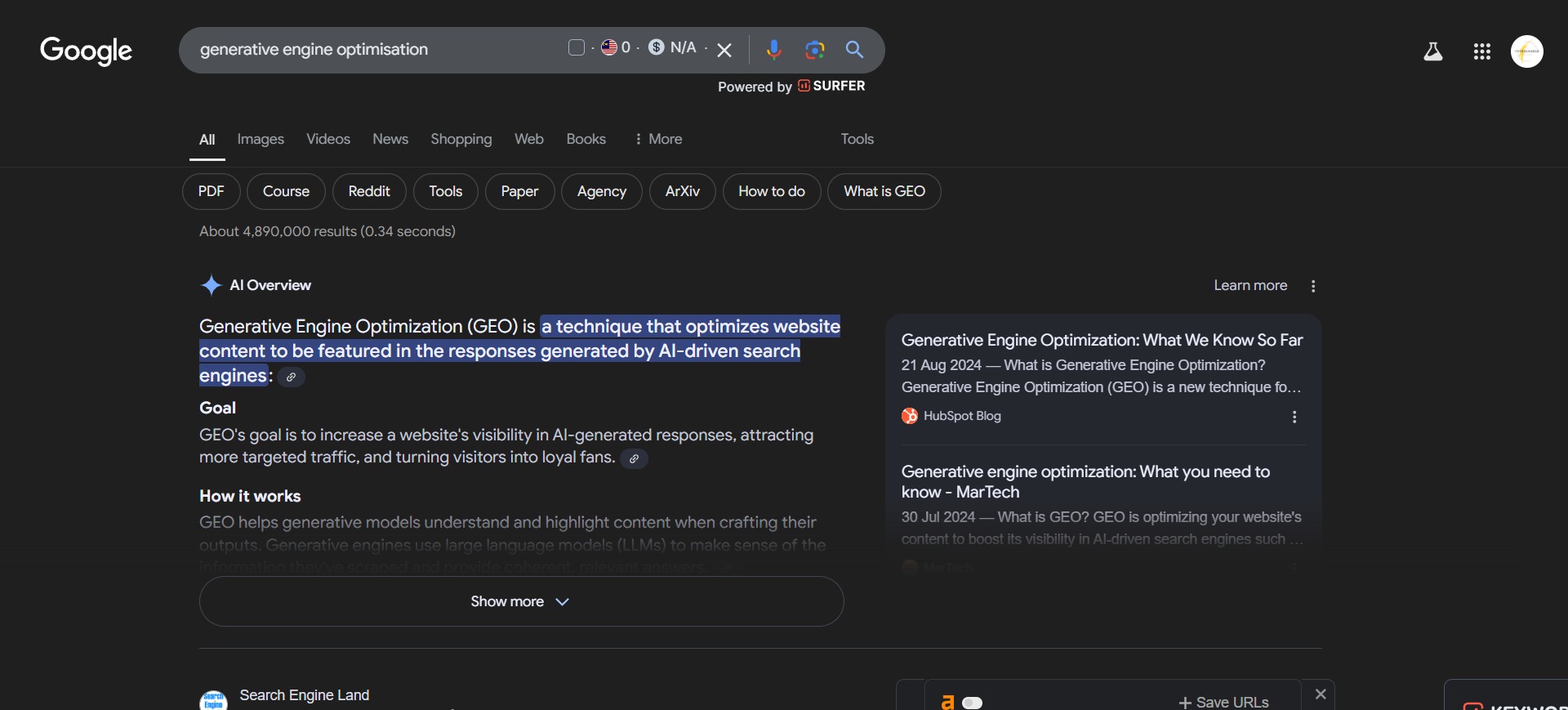Screen dimensions: 1568x710
Task: Click the US flag volume icon
Action: 609,47
